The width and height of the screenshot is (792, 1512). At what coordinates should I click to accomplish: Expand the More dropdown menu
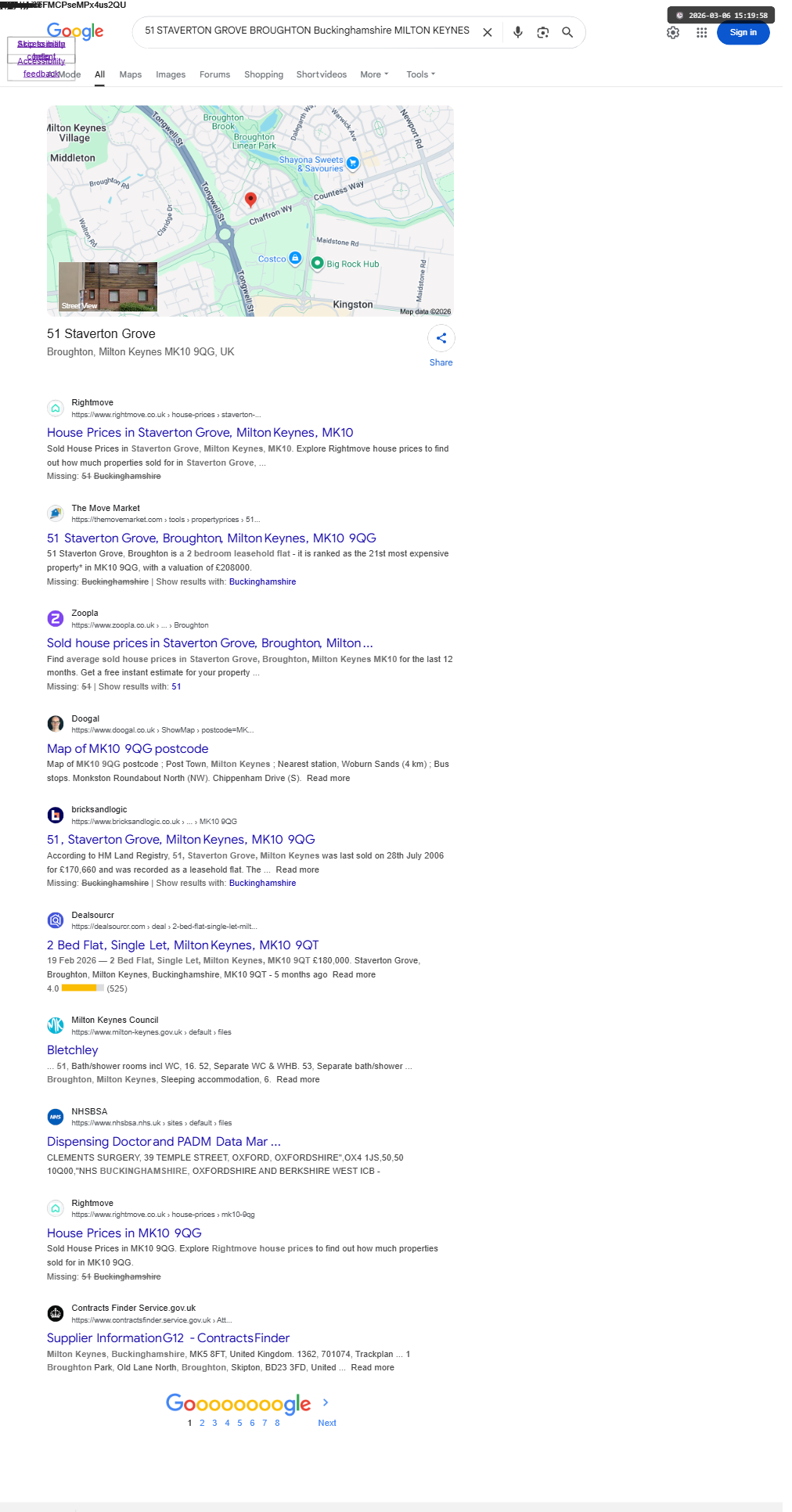coord(374,74)
